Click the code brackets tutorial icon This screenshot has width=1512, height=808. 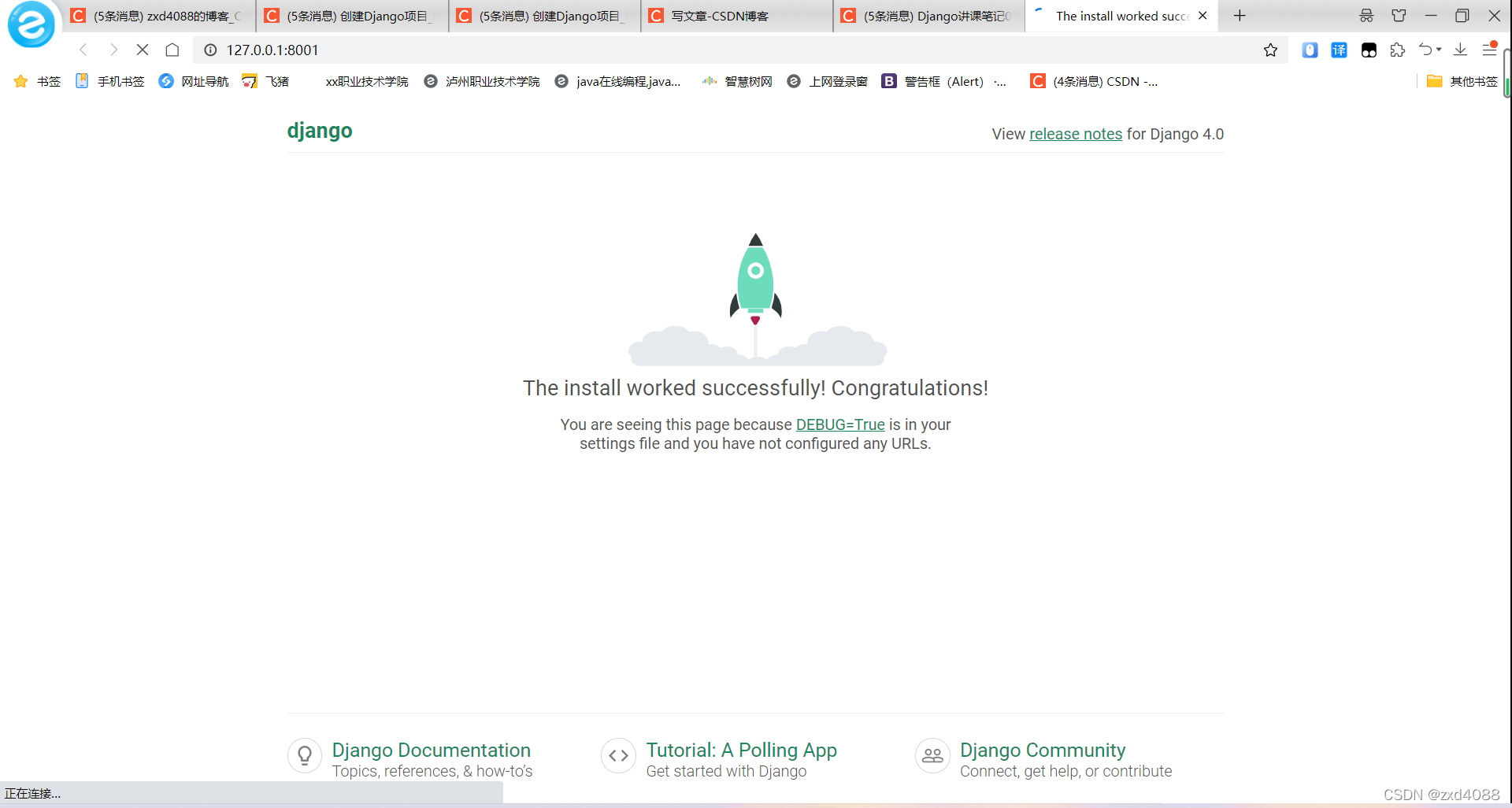(618, 756)
